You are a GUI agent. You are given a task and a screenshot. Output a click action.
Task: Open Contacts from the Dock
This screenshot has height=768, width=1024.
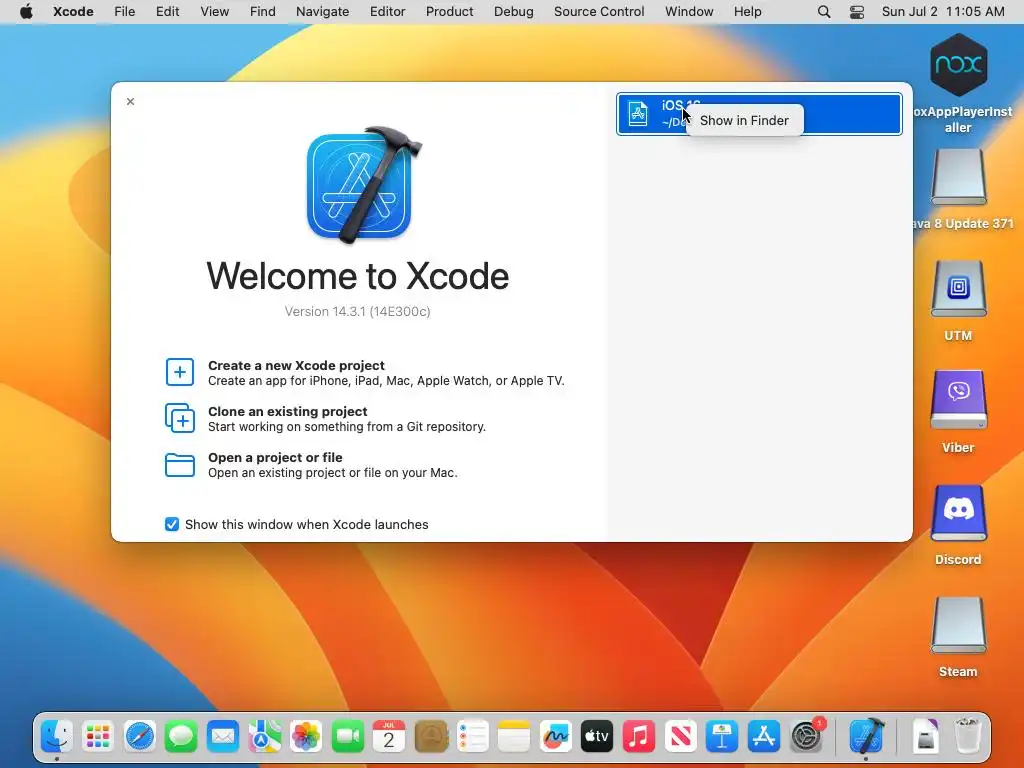431,737
